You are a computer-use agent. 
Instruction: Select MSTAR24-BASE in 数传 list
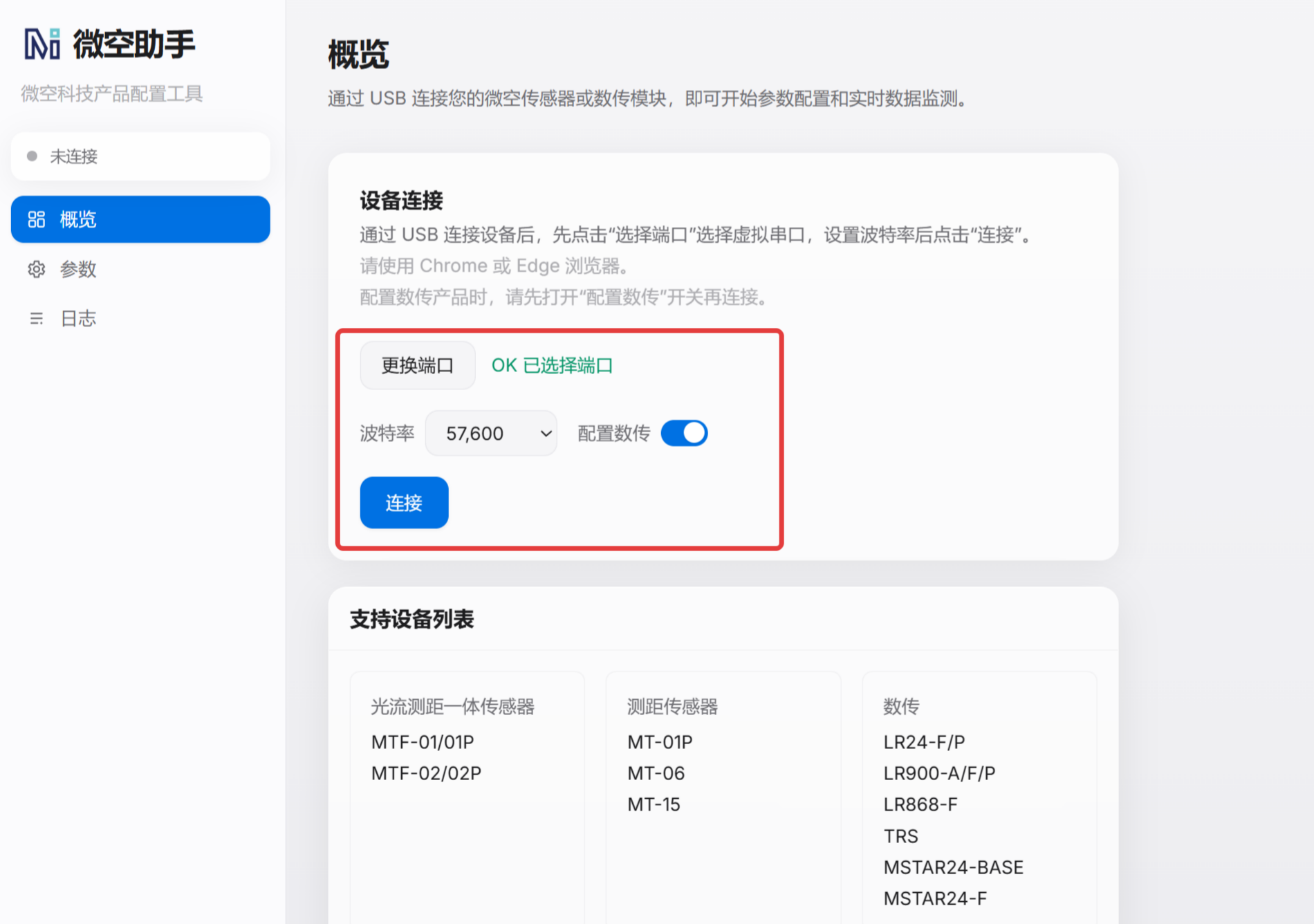click(953, 867)
